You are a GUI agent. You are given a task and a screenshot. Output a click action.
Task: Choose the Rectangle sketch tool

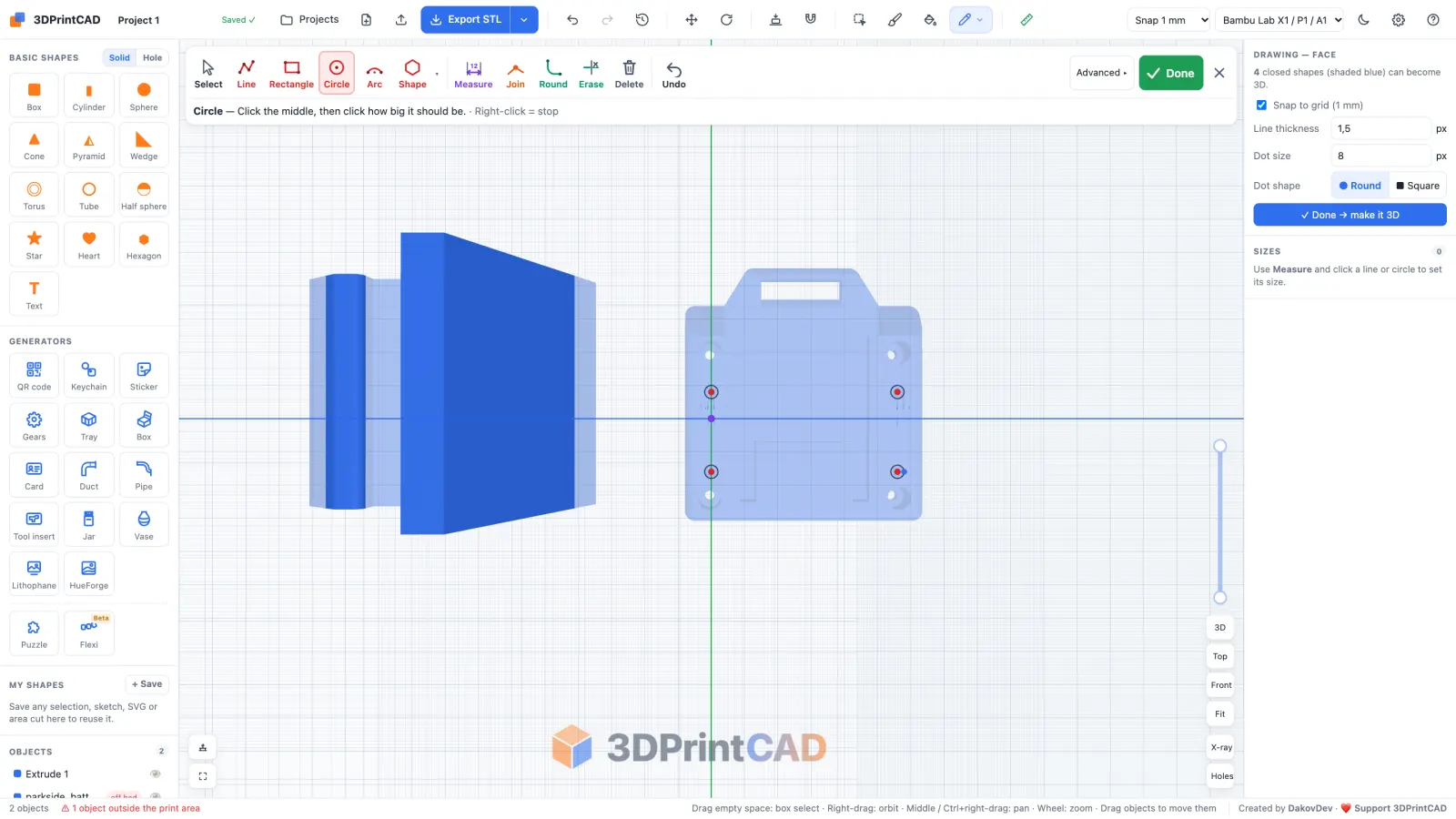[291, 74]
